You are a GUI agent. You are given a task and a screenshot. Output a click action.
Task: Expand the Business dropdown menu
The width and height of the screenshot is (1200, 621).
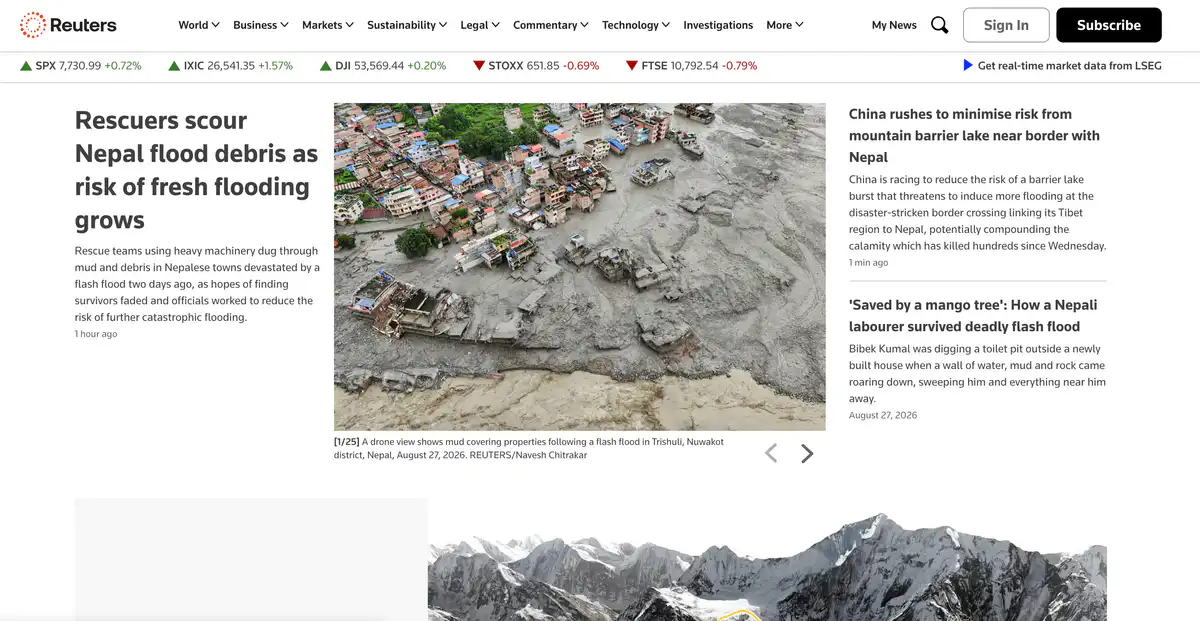coord(261,25)
